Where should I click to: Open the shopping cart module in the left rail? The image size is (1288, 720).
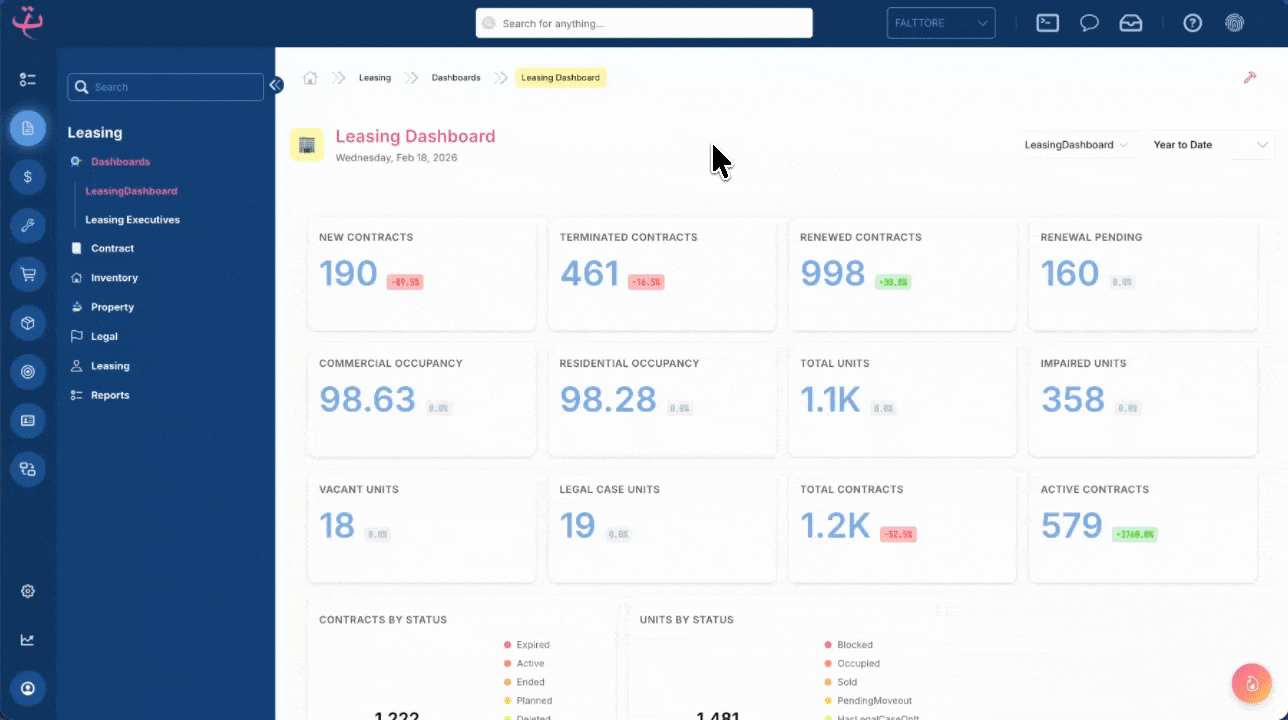(x=28, y=274)
